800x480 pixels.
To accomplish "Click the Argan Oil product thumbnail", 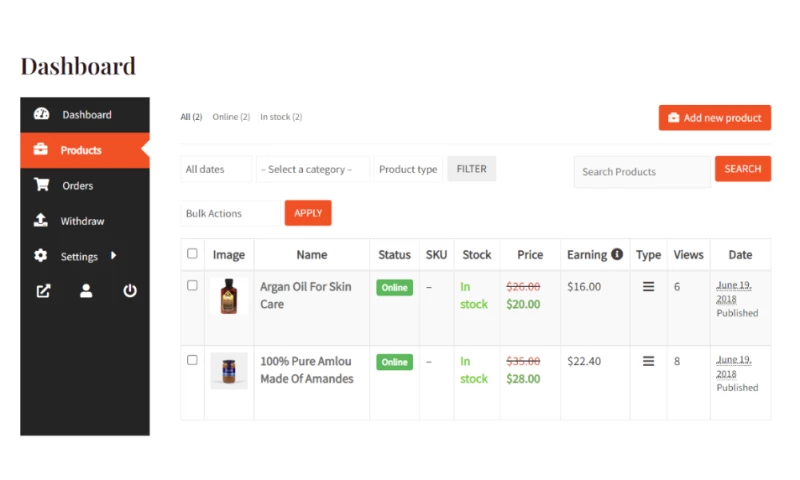I will [x=229, y=296].
